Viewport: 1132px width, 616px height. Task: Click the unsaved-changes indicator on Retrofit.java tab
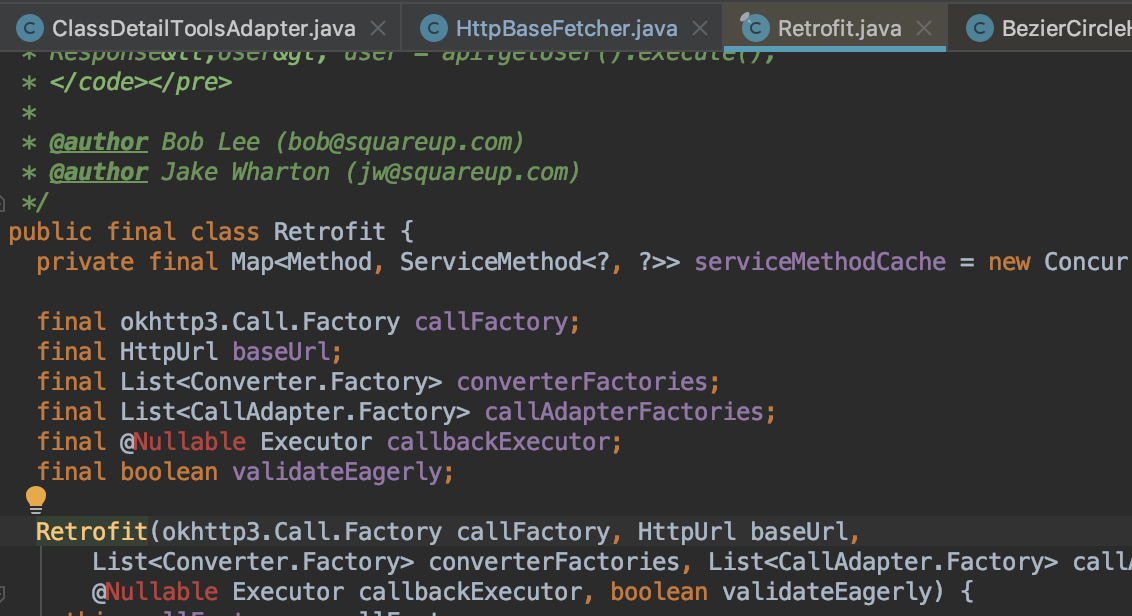pos(745,17)
